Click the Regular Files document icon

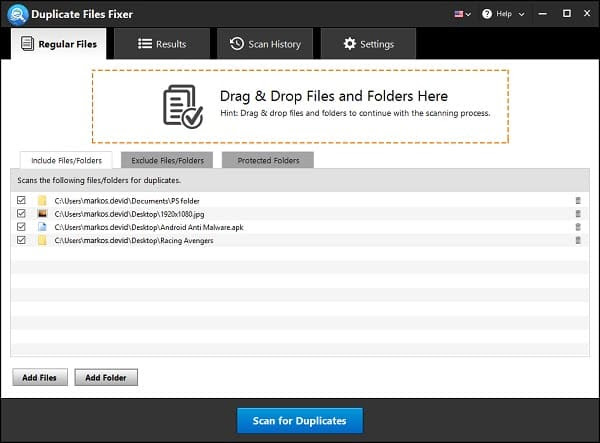27,44
